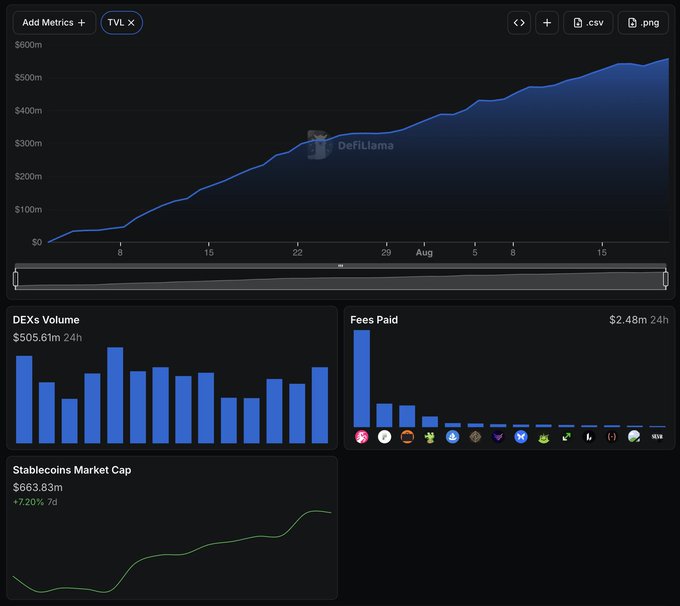This screenshot has width=680, height=606.
Task: Click the blue sailboat logo in Fees Paid
Action: click(452, 436)
